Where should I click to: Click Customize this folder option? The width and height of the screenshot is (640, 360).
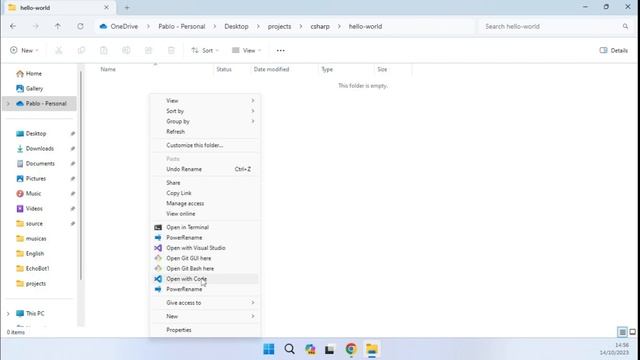(x=204, y=145)
